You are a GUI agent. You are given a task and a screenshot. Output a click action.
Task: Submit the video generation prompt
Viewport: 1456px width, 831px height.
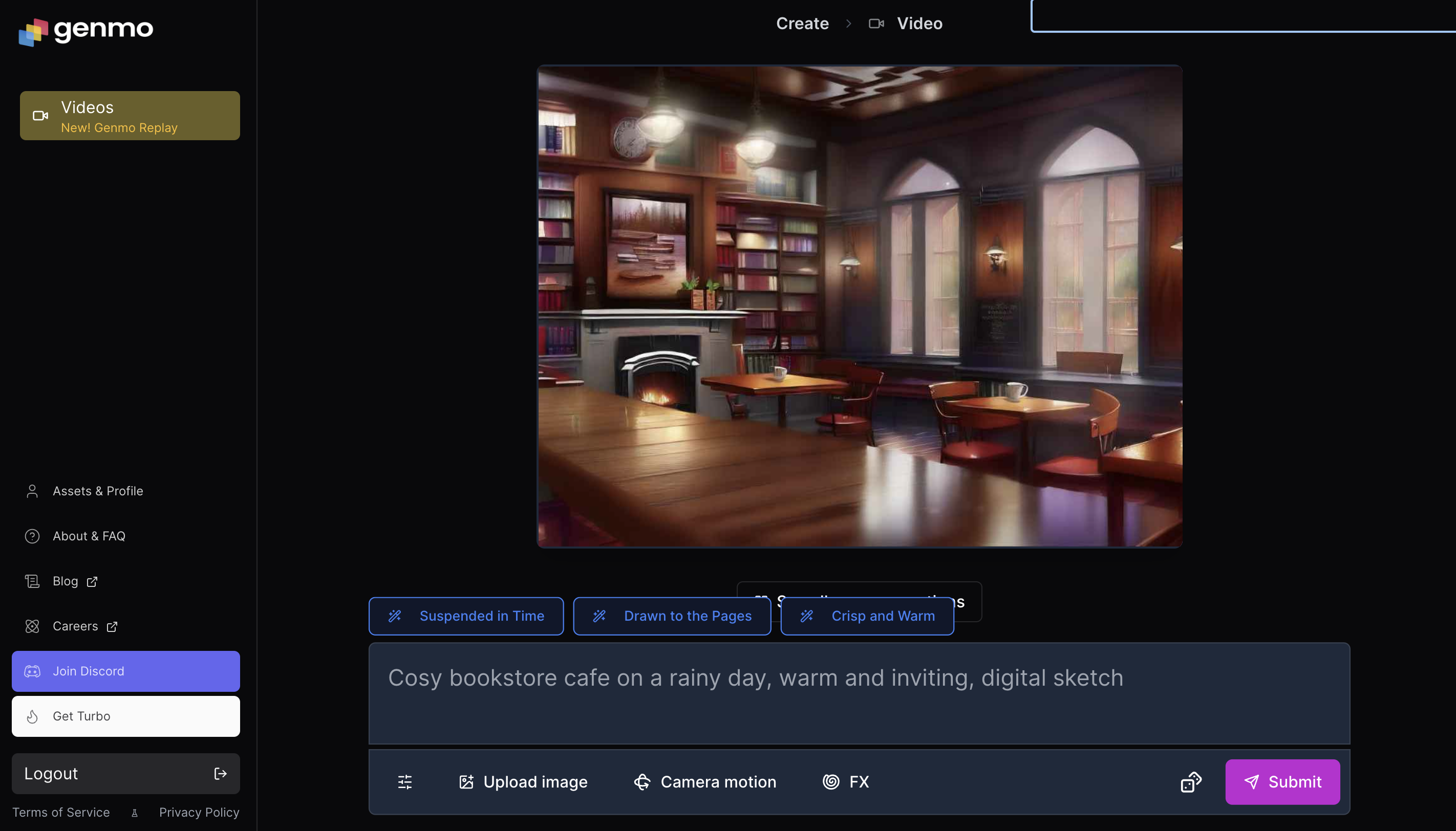1282,781
